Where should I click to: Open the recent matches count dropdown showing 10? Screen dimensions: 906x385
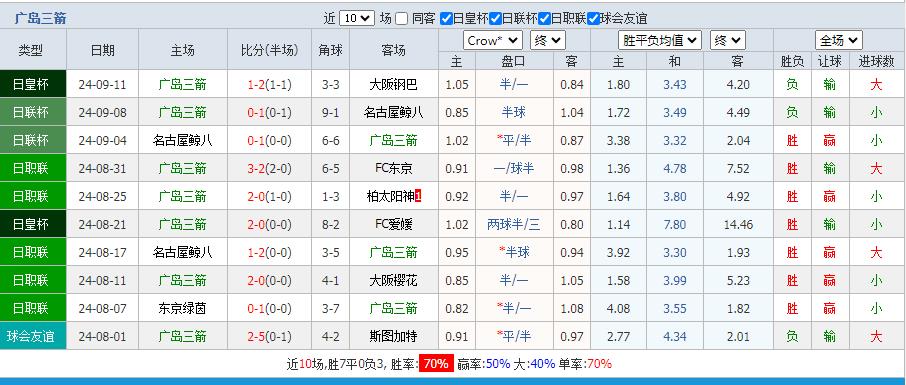[x=357, y=18]
